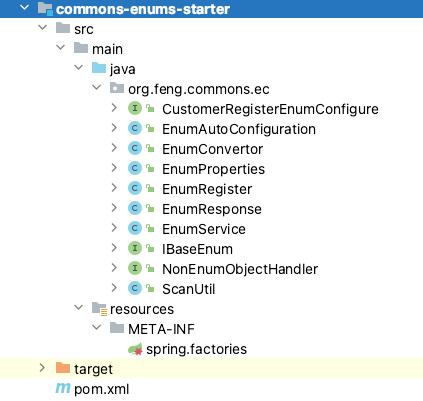Click the Maven icon of pom.xml
423x401 pixels.
pyautogui.click(x=63, y=388)
